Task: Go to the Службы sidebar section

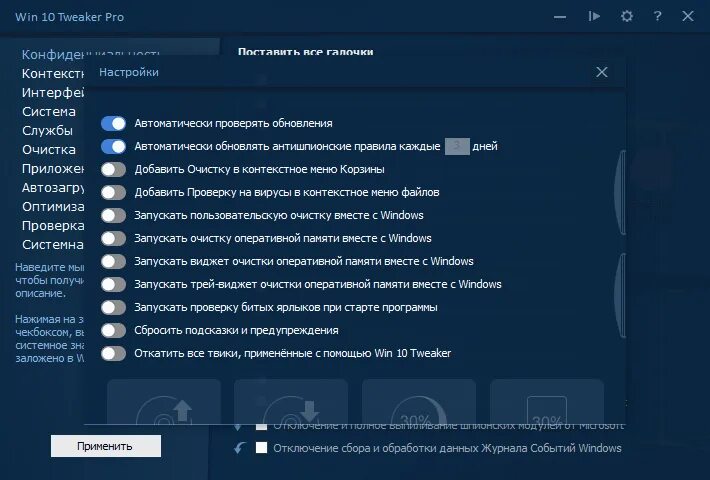Action: click(47, 130)
